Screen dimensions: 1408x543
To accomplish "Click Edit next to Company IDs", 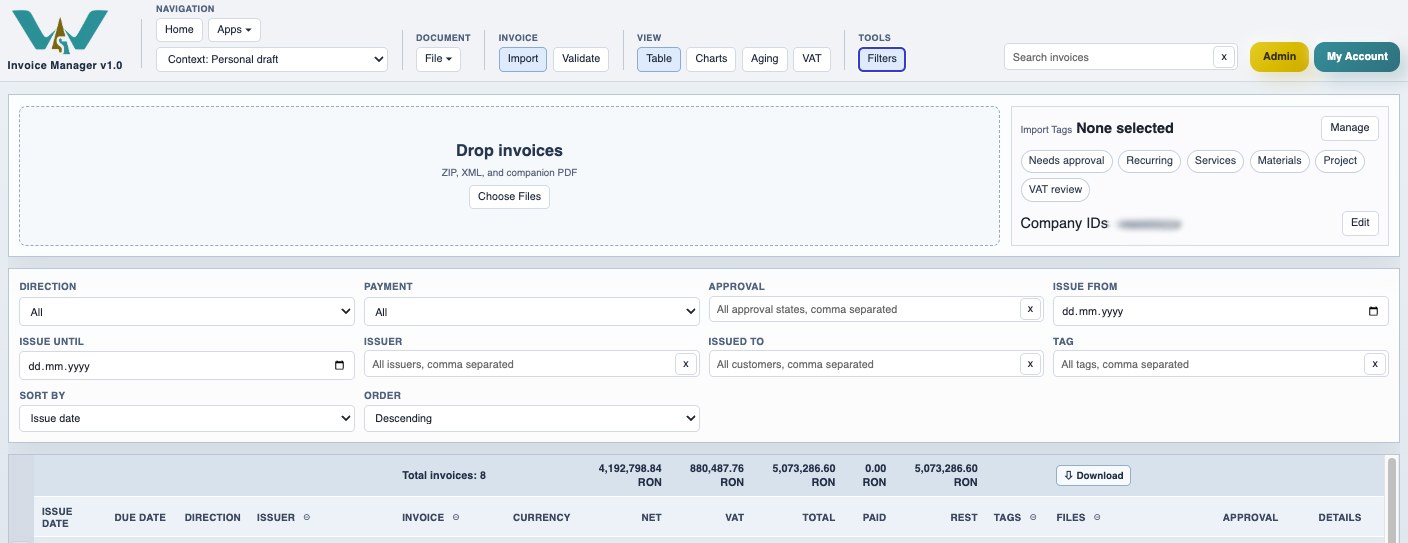I will click(1360, 223).
